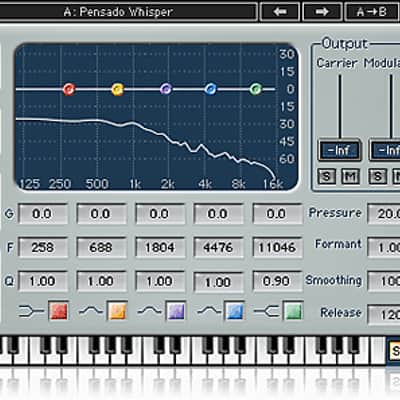
Task: Select the purple bell filter shape icon
Action: 149,311
